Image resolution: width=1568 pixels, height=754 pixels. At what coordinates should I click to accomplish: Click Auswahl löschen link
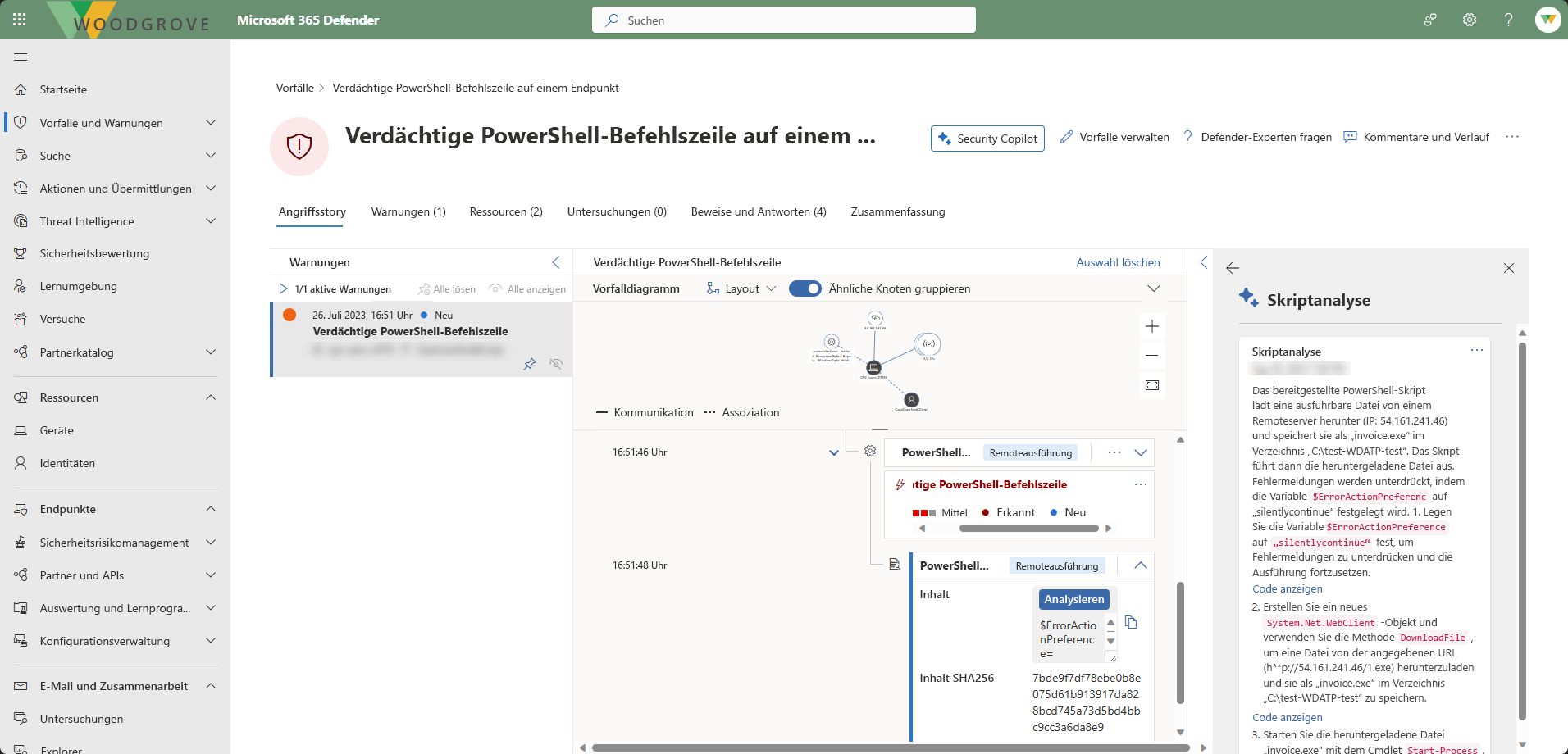tap(1119, 262)
